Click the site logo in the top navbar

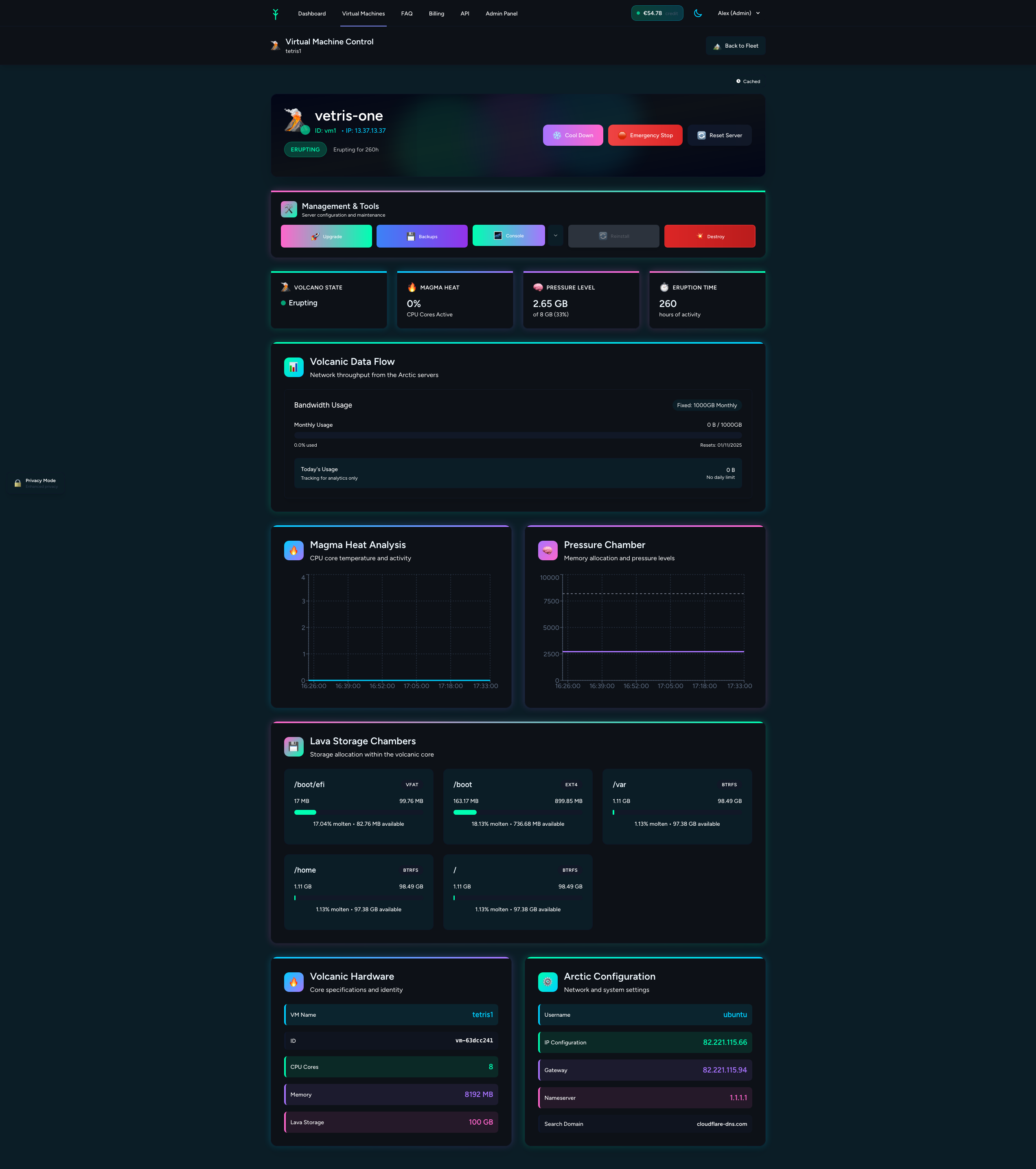[276, 13]
